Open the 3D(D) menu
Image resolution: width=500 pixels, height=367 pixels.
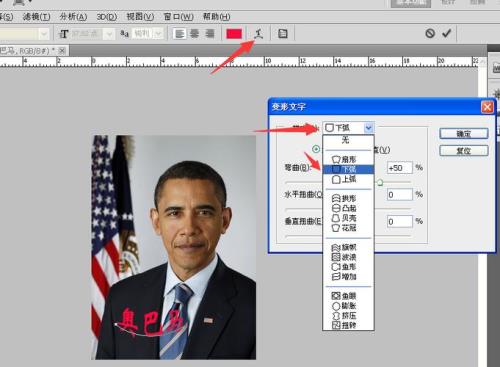[x=107, y=17]
